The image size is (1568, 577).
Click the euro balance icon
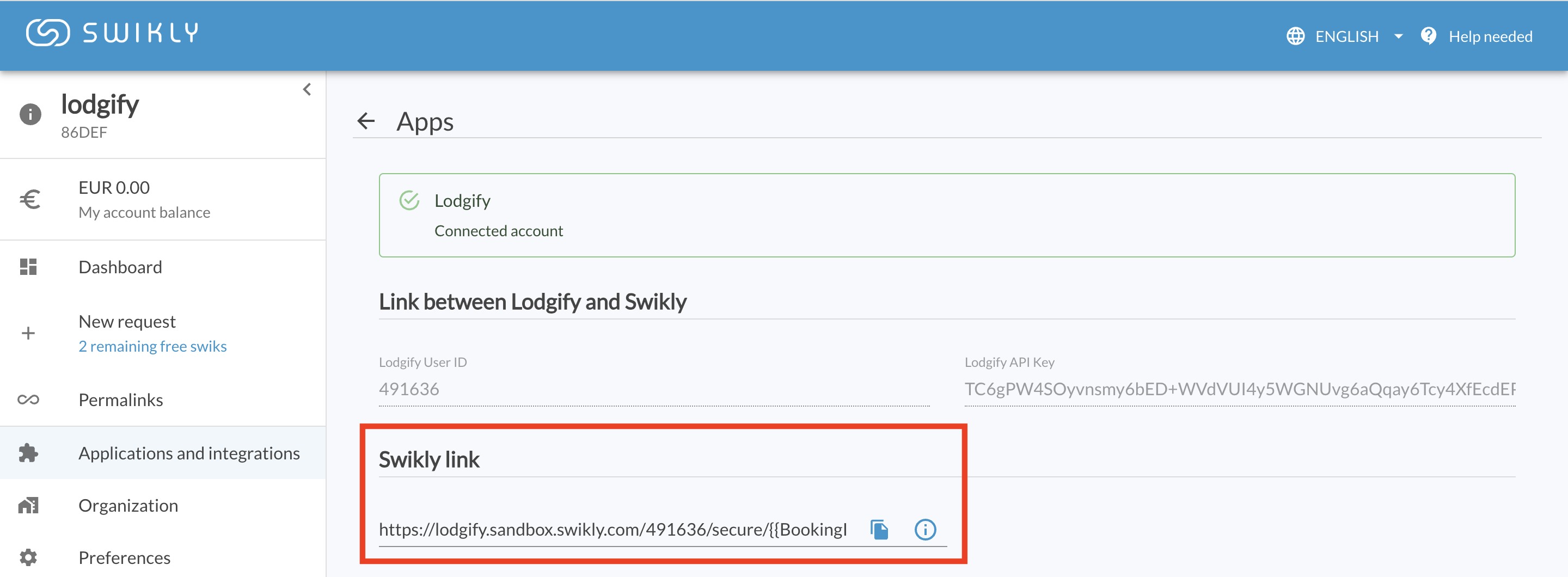29,200
